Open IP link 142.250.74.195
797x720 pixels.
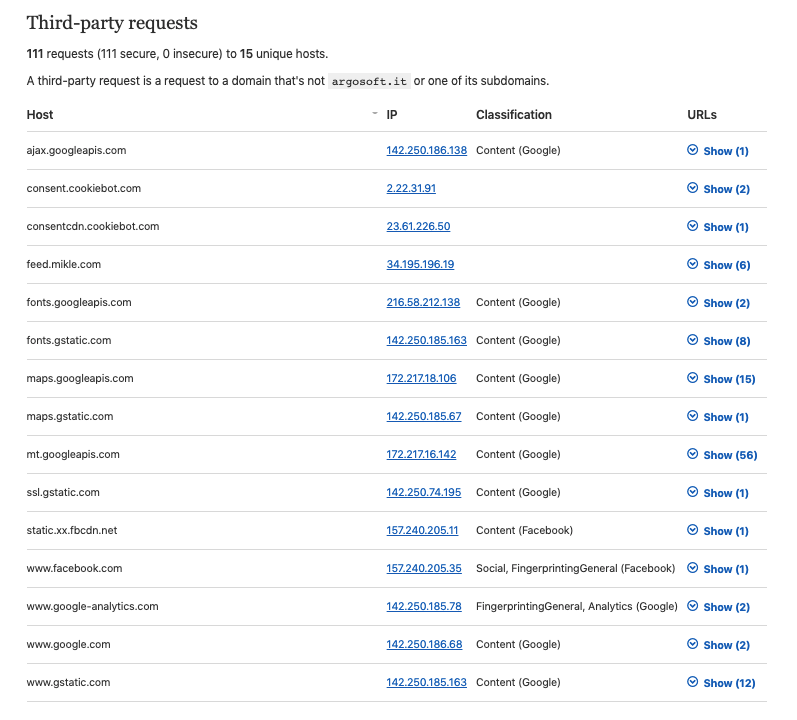pyautogui.click(x=423, y=492)
